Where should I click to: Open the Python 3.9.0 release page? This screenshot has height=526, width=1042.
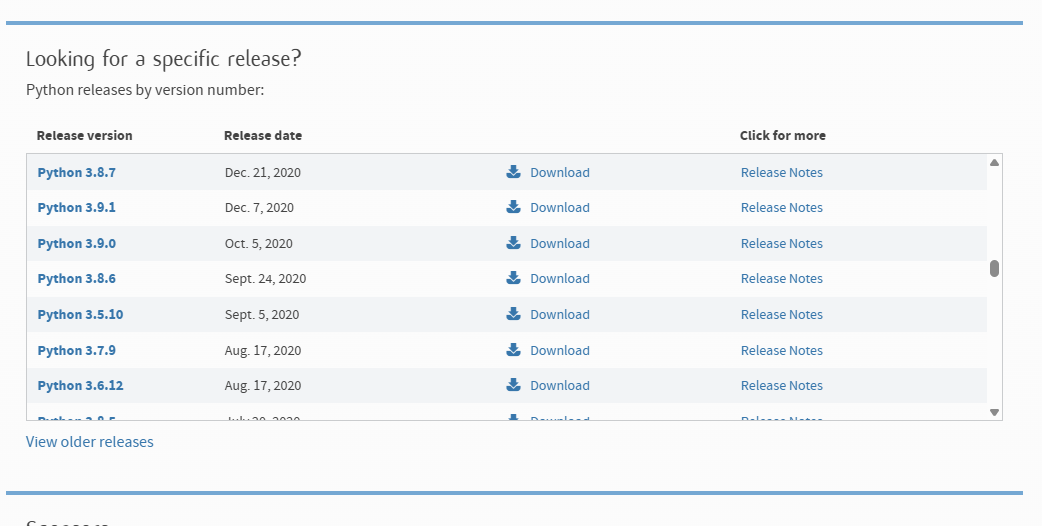pos(76,244)
